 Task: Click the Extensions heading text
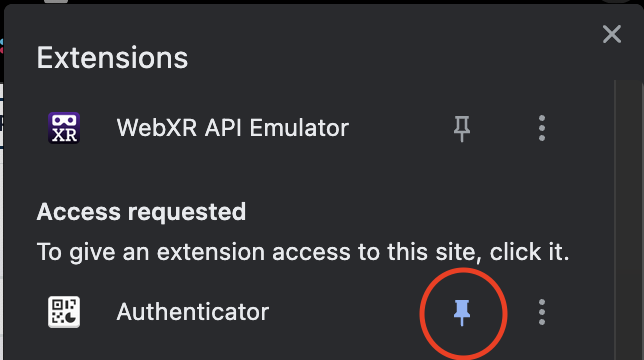pyautogui.click(x=112, y=57)
